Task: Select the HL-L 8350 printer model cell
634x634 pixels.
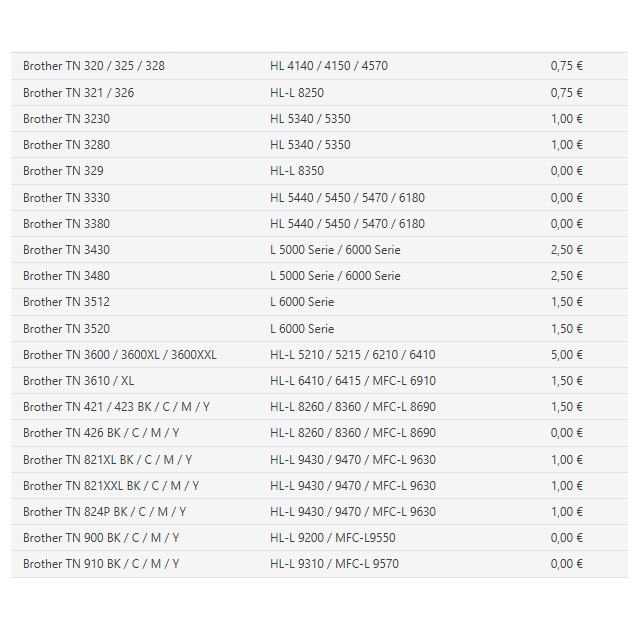Action: [x=297, y=171]
